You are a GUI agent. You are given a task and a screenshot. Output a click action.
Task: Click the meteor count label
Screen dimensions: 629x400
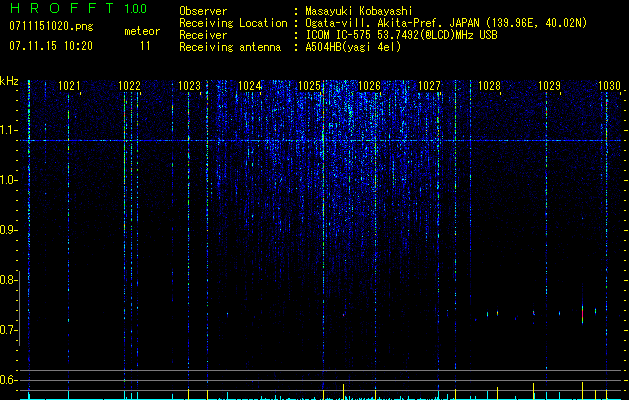[x=142, y=31]
